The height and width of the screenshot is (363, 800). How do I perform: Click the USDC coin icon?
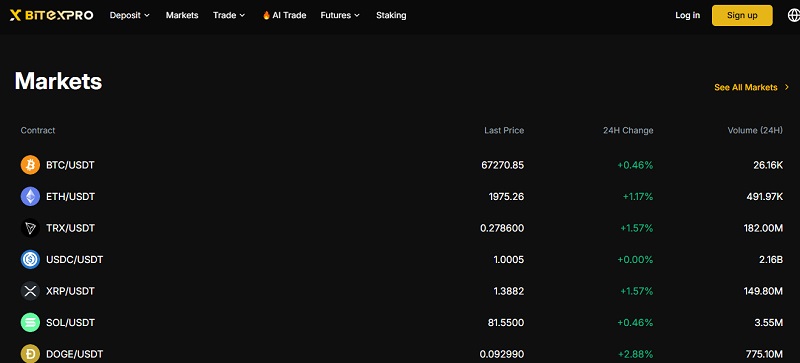click(30, 259)
